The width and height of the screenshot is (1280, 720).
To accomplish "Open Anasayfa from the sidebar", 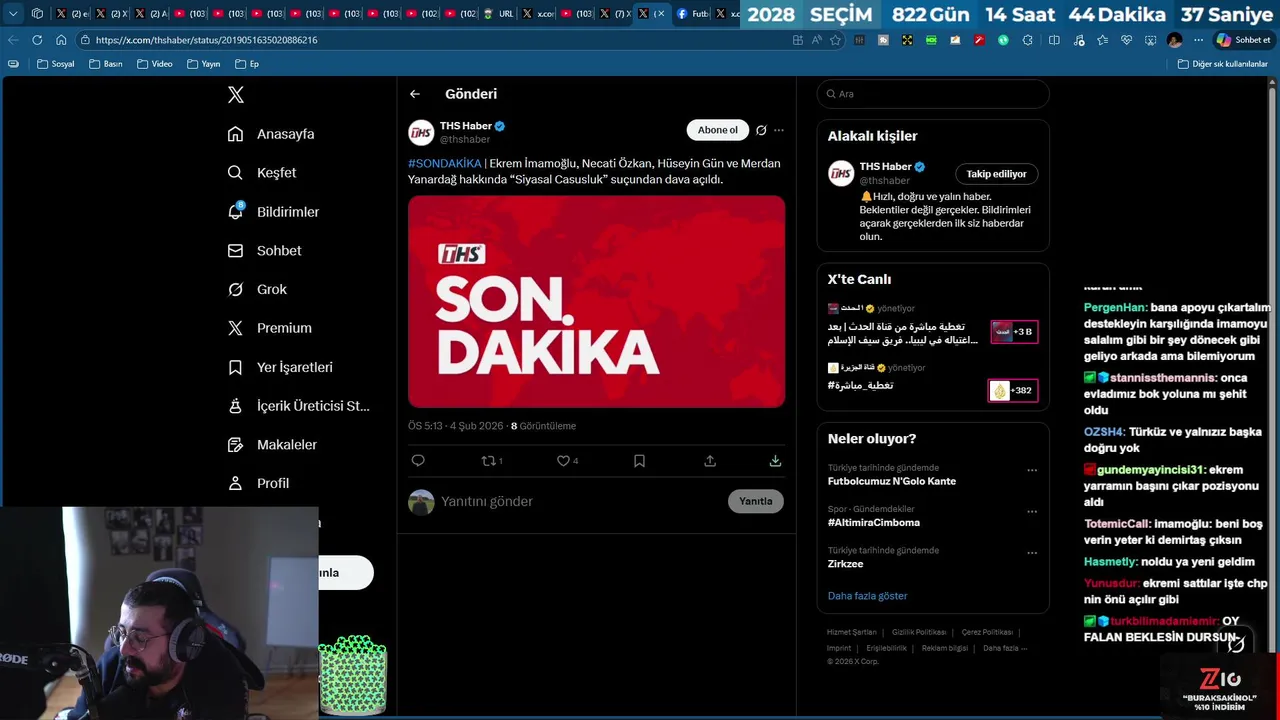I will (271, 134).
